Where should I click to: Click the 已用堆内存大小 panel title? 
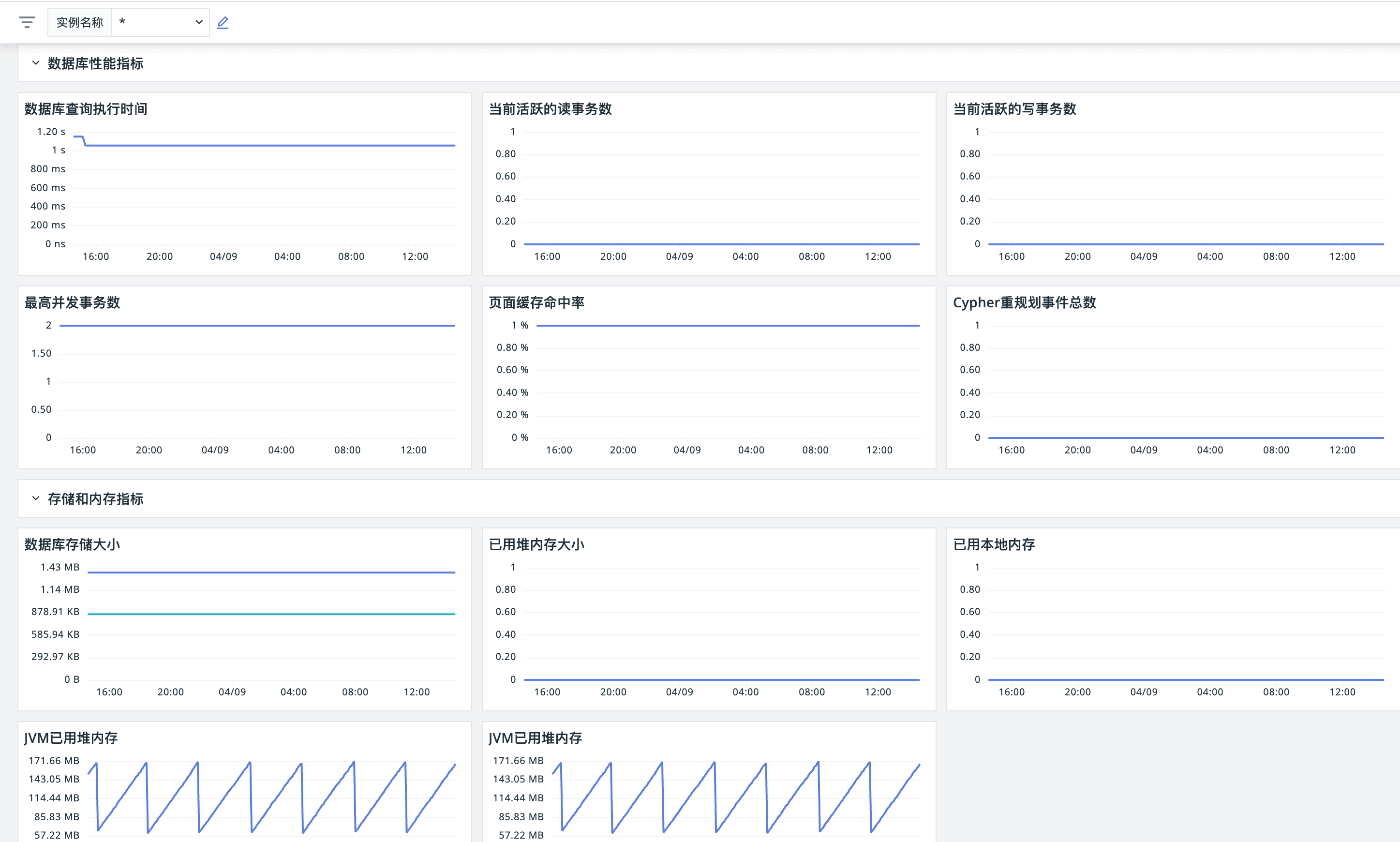click(x=536, y=544)
